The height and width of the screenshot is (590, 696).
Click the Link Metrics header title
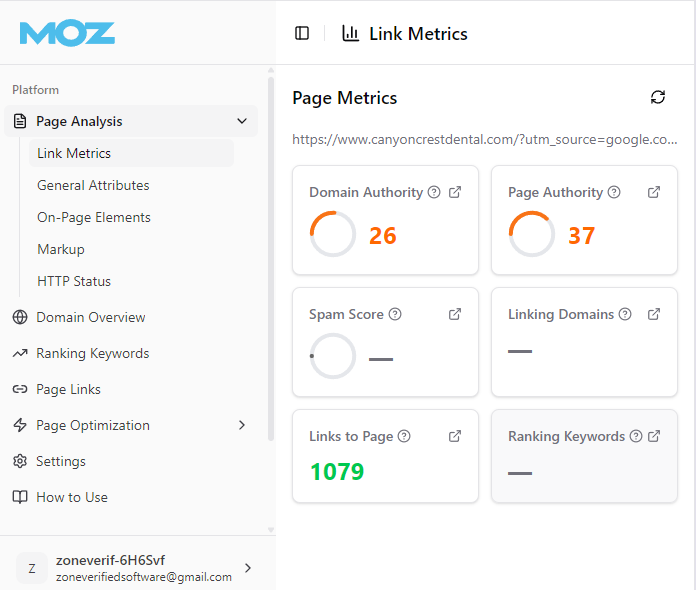[418, 34]
